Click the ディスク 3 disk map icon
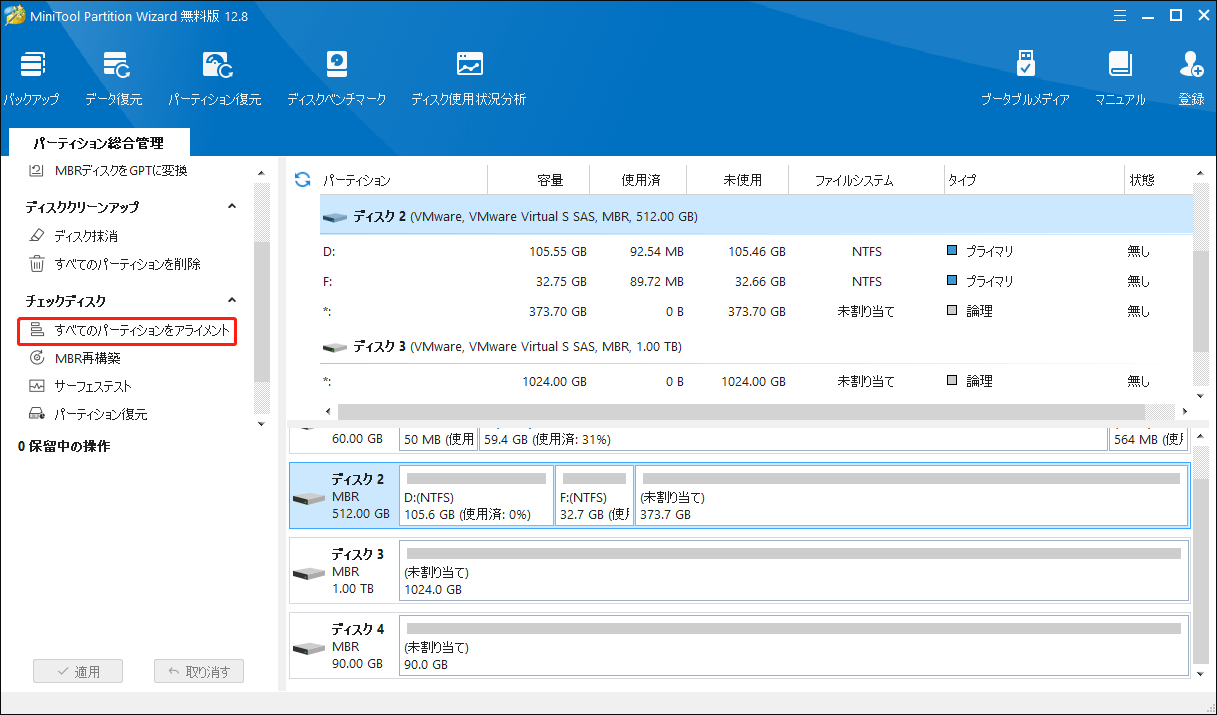Image resolution: width=1217 pixels, height=715 pixels. (308, 572)
